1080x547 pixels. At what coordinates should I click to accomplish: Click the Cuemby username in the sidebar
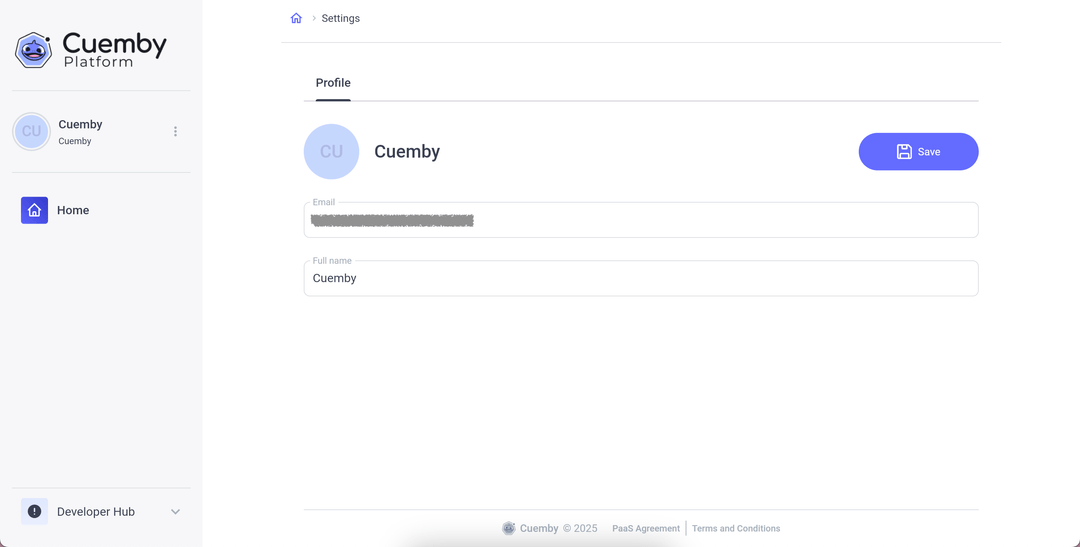(80, 125)
